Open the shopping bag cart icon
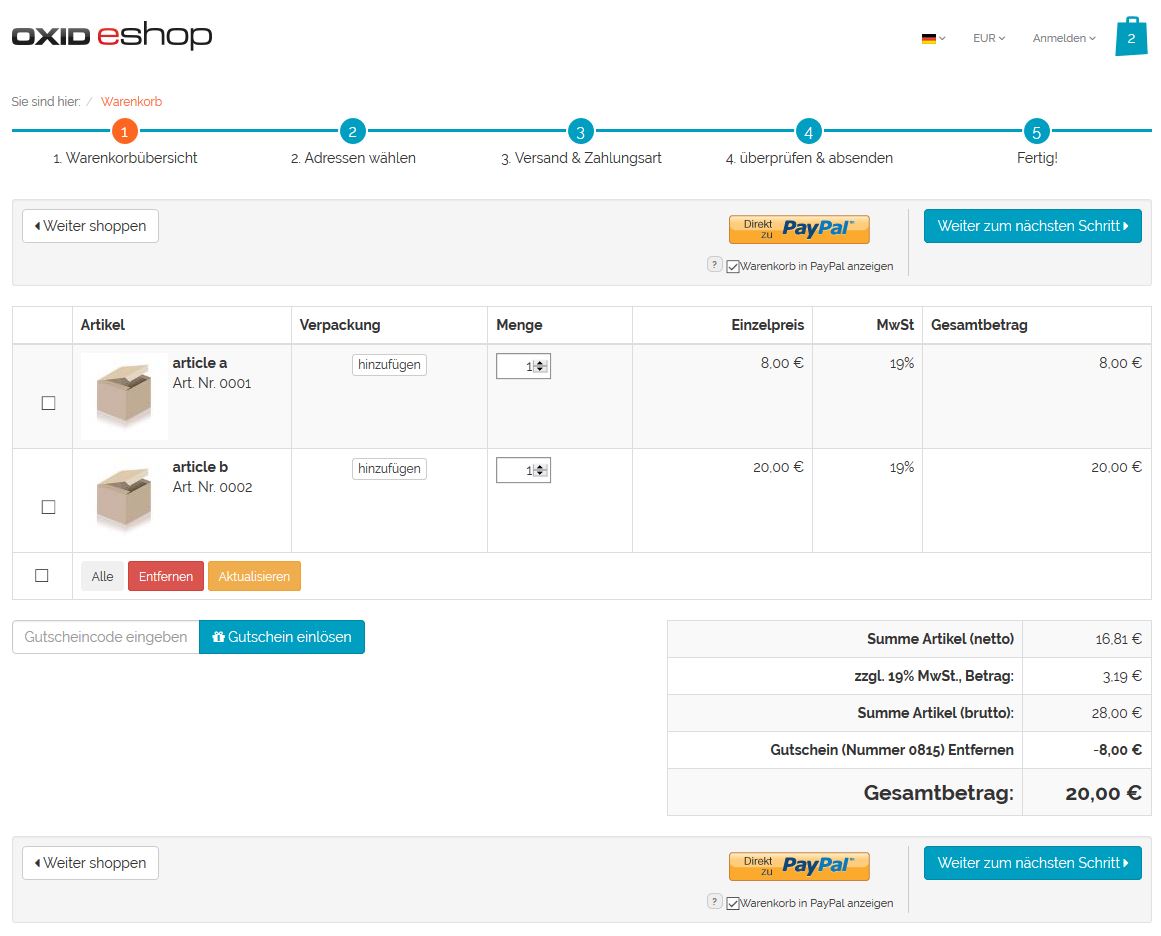 (1131, 37)
